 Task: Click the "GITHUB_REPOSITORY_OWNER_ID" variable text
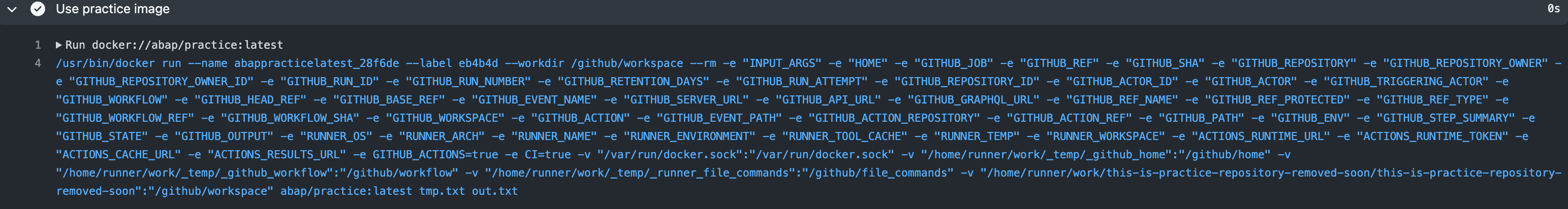click(x=161, y=81)
